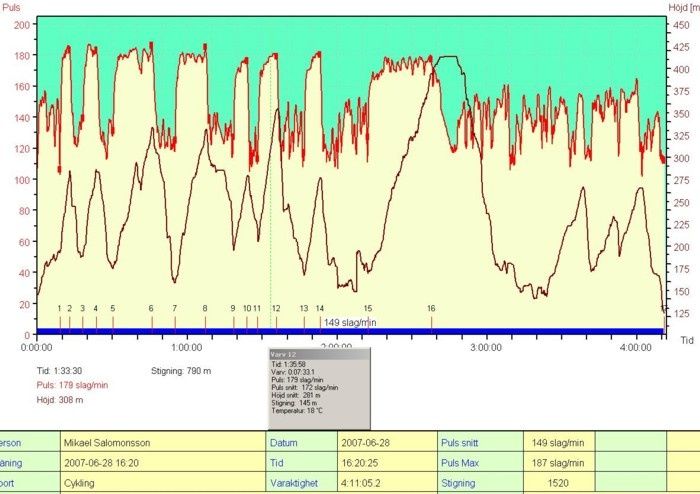Image resolution: width=700 pixels, height=494 pixels.
Task: Click the Puls Max value 187 slag/min
Action: 558,462
